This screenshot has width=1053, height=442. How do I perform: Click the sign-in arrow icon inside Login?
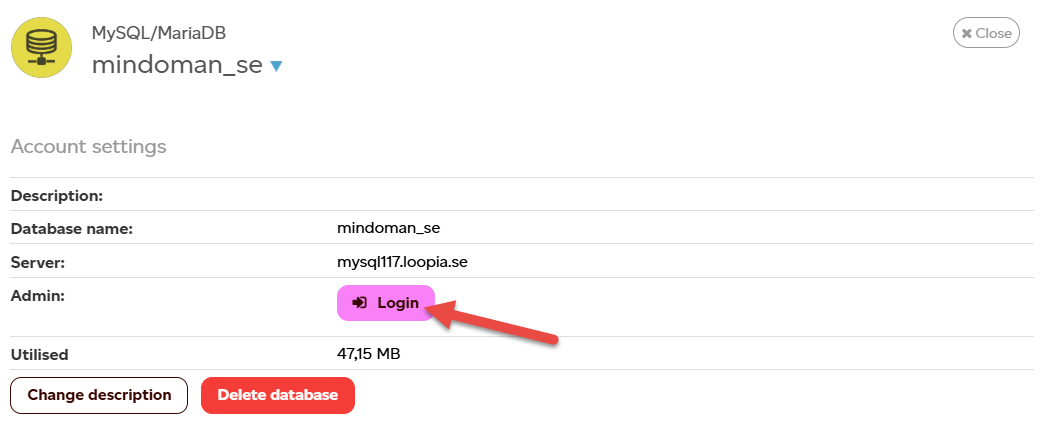pyautogui.click(x=360, y=302)
